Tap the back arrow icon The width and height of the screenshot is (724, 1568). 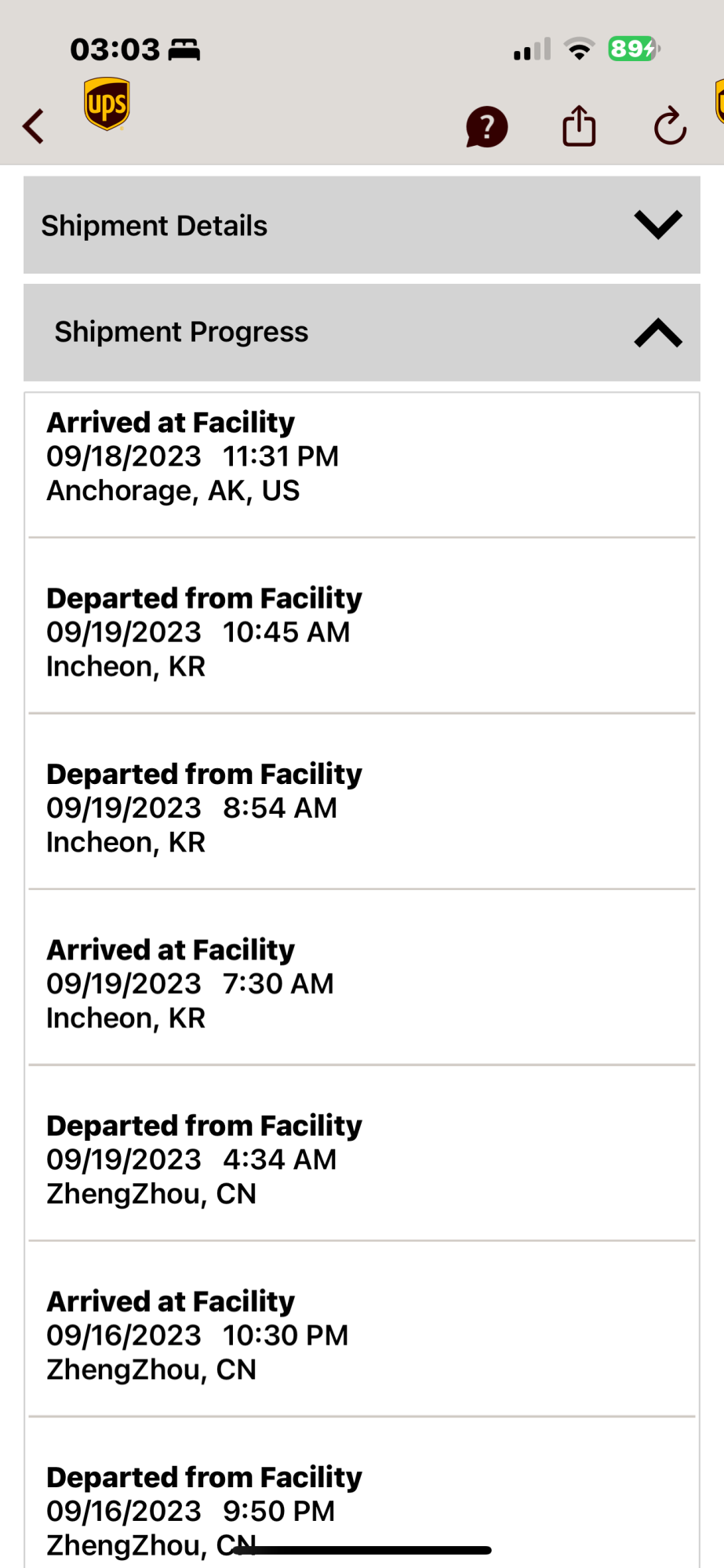pyautogui.click(x=33, y=126)
